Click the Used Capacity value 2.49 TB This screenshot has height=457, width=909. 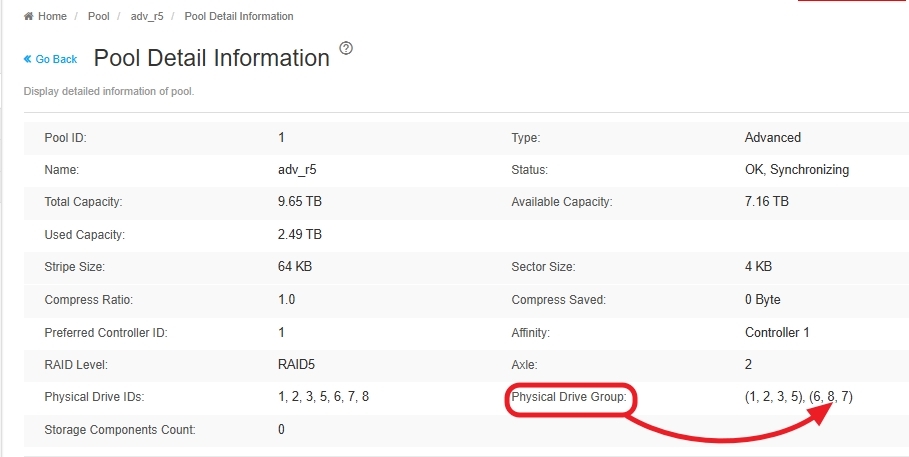[x=300, y=235]
